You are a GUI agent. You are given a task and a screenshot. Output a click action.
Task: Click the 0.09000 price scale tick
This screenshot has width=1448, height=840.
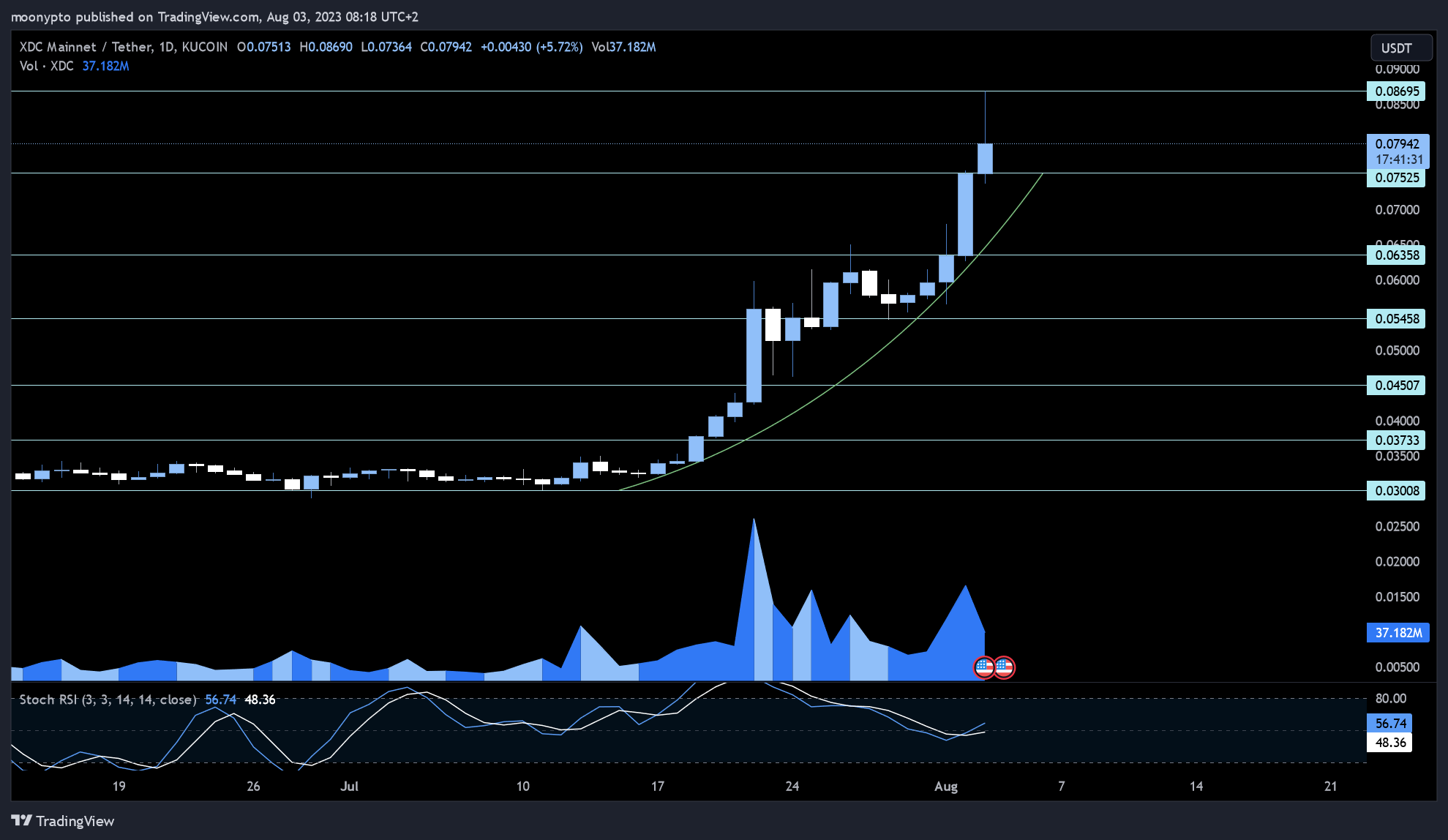pos(1397,70)
